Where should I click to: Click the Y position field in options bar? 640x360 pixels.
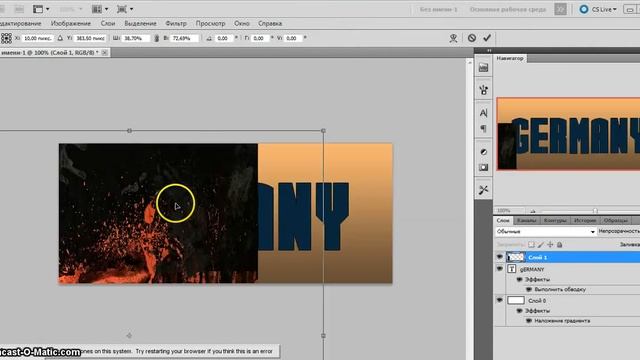[90, 38]
